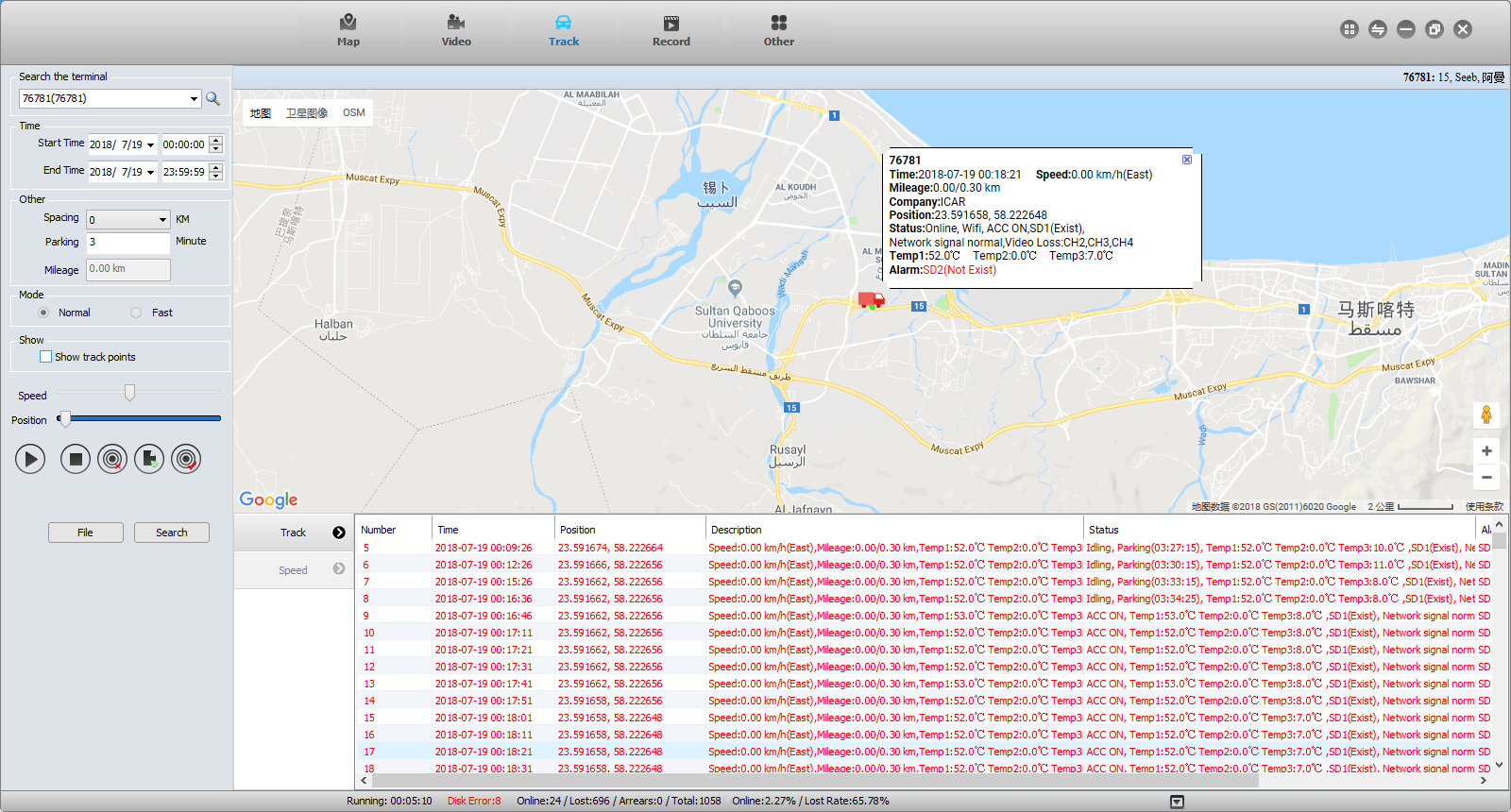Viewport: 1511px width, 812px height.
Task: Switch map to the satellite imagery (卫星图像) view
Action: point(307,113)
